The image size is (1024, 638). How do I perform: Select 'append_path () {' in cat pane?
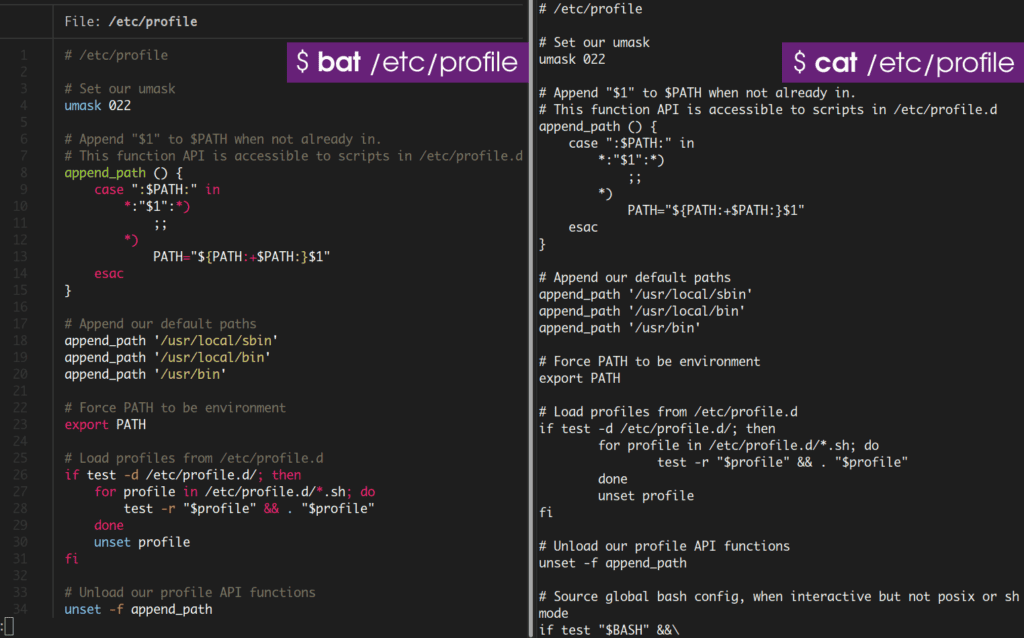[x=598, y=127]
